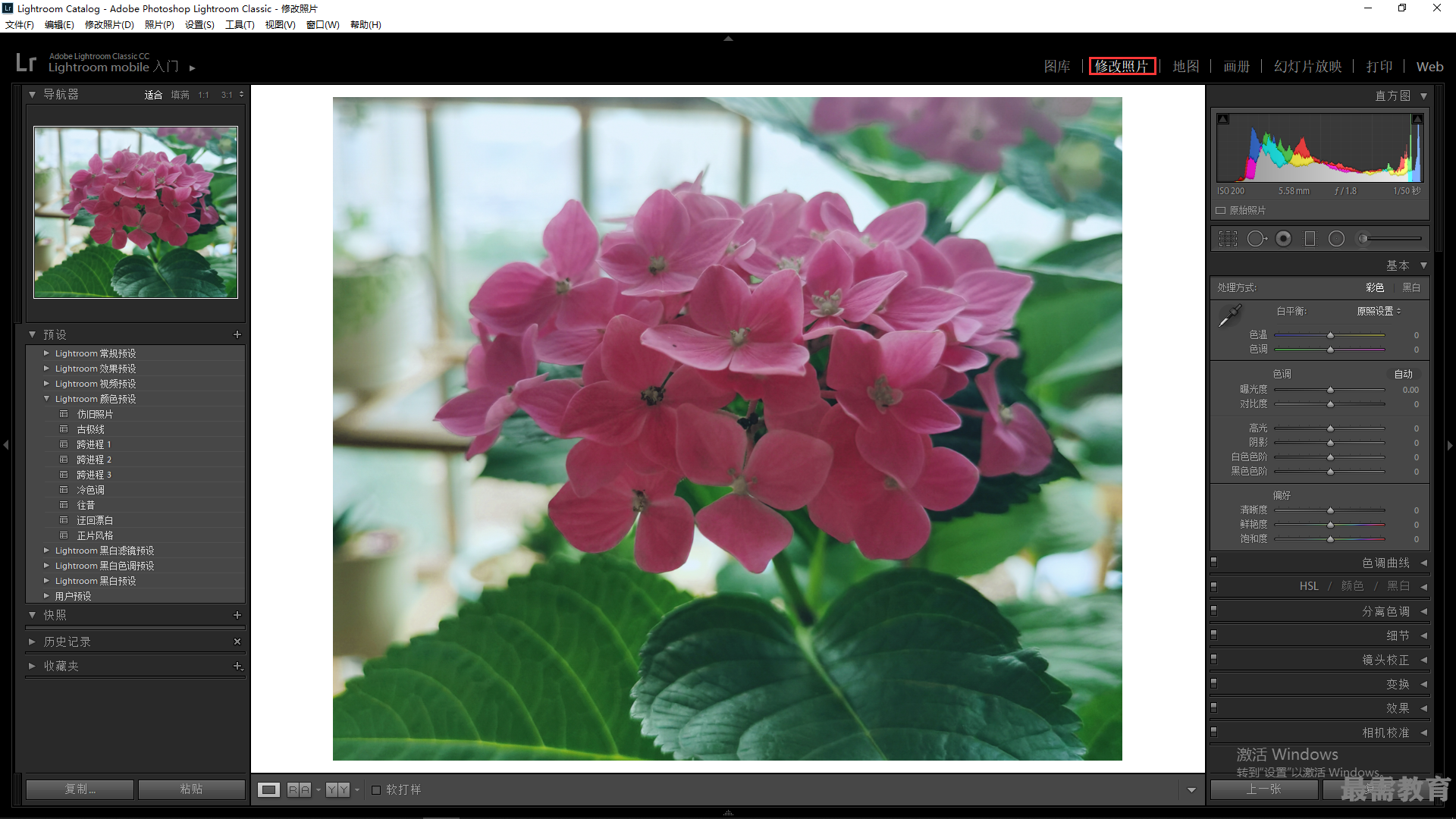Screen dimensions: 1456x819
Task: Switch to the 地图 module
Action: click(1186, 67)
